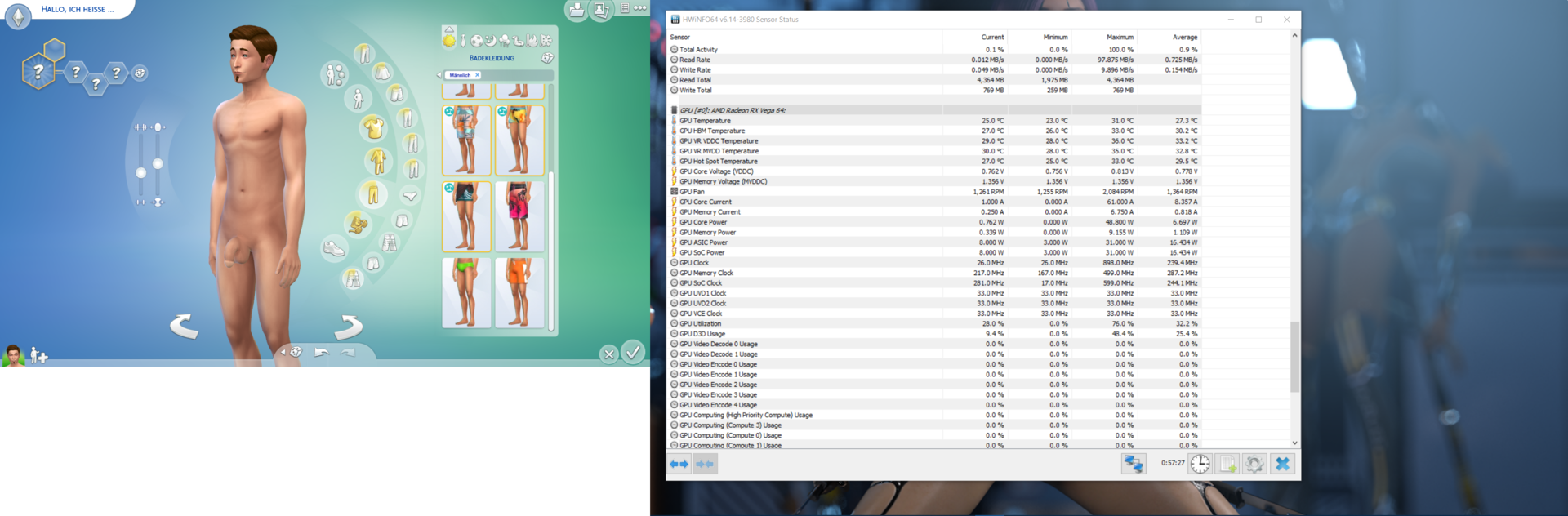Image resolution: width=1568 pixels, height=516 pixels.
Task: Save the Sim to library via the tray icon
Action: tap(577, 10)
